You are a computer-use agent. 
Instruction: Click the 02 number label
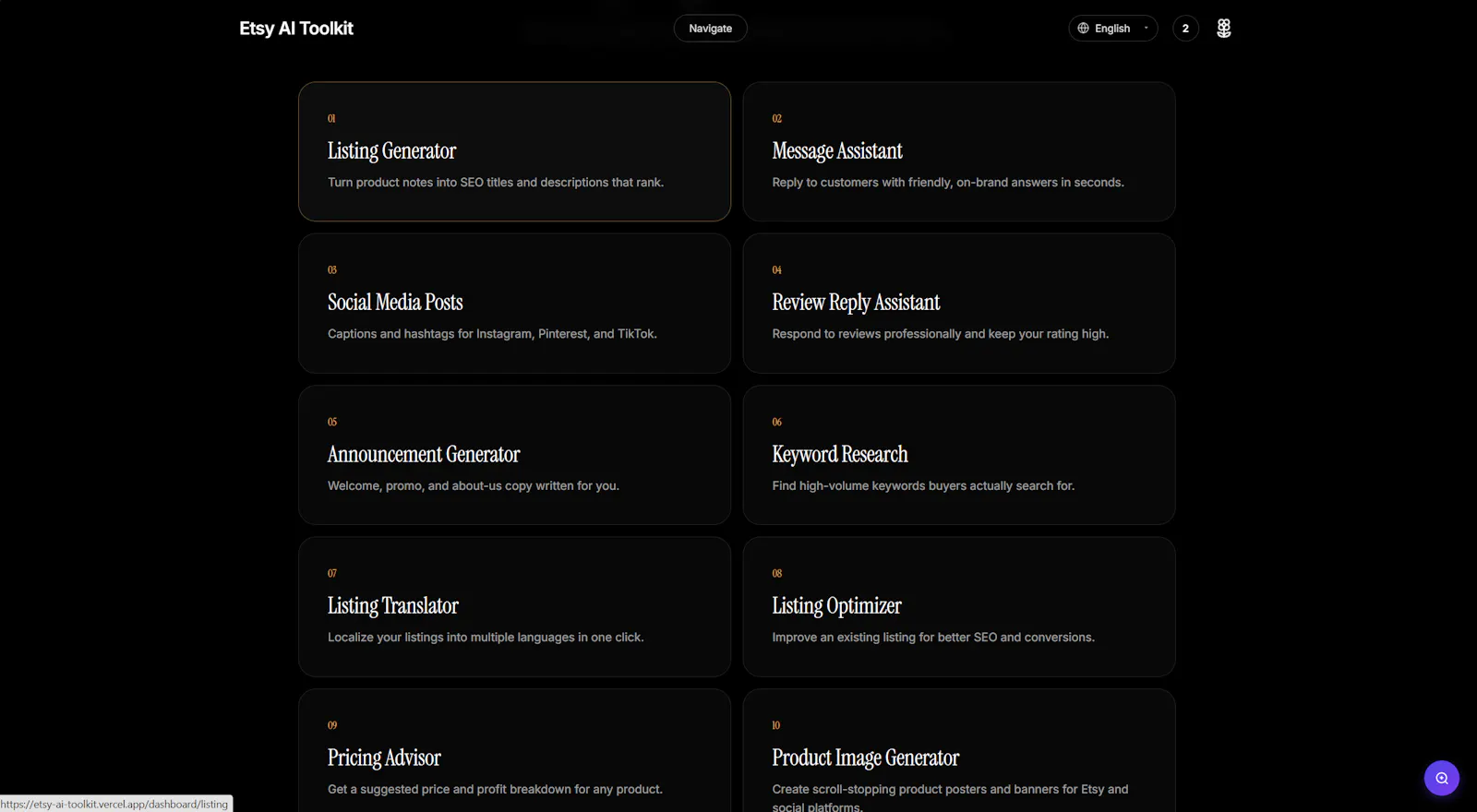pos(777,119)
